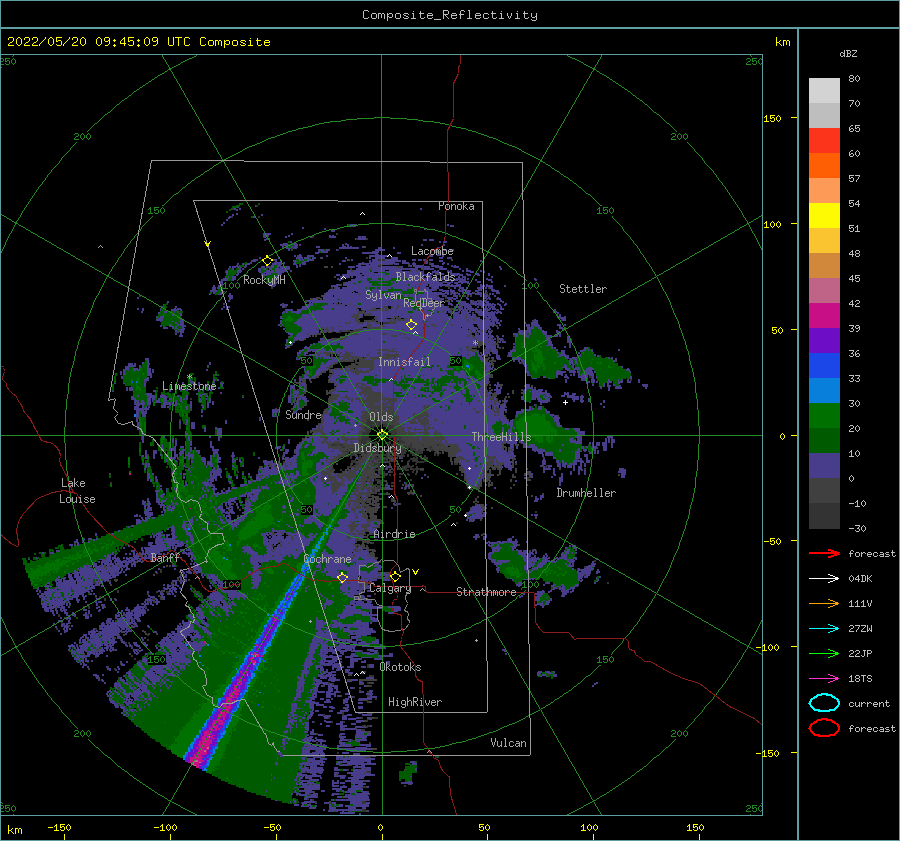Image resolution: width=900 pixels, height=841 pixels.
Task: Click the white 04DK arrow icon
Action: pyautogui.click(x=824, y=579)
